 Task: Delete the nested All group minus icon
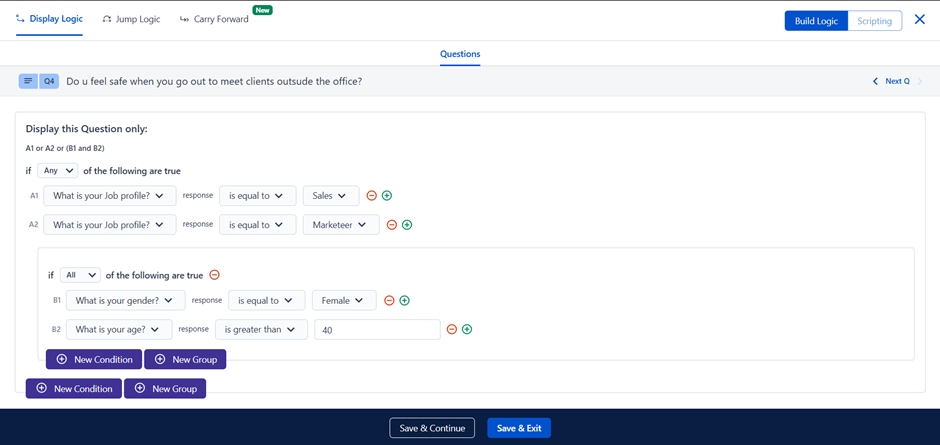pyautogui.click(x=214, y=275)
